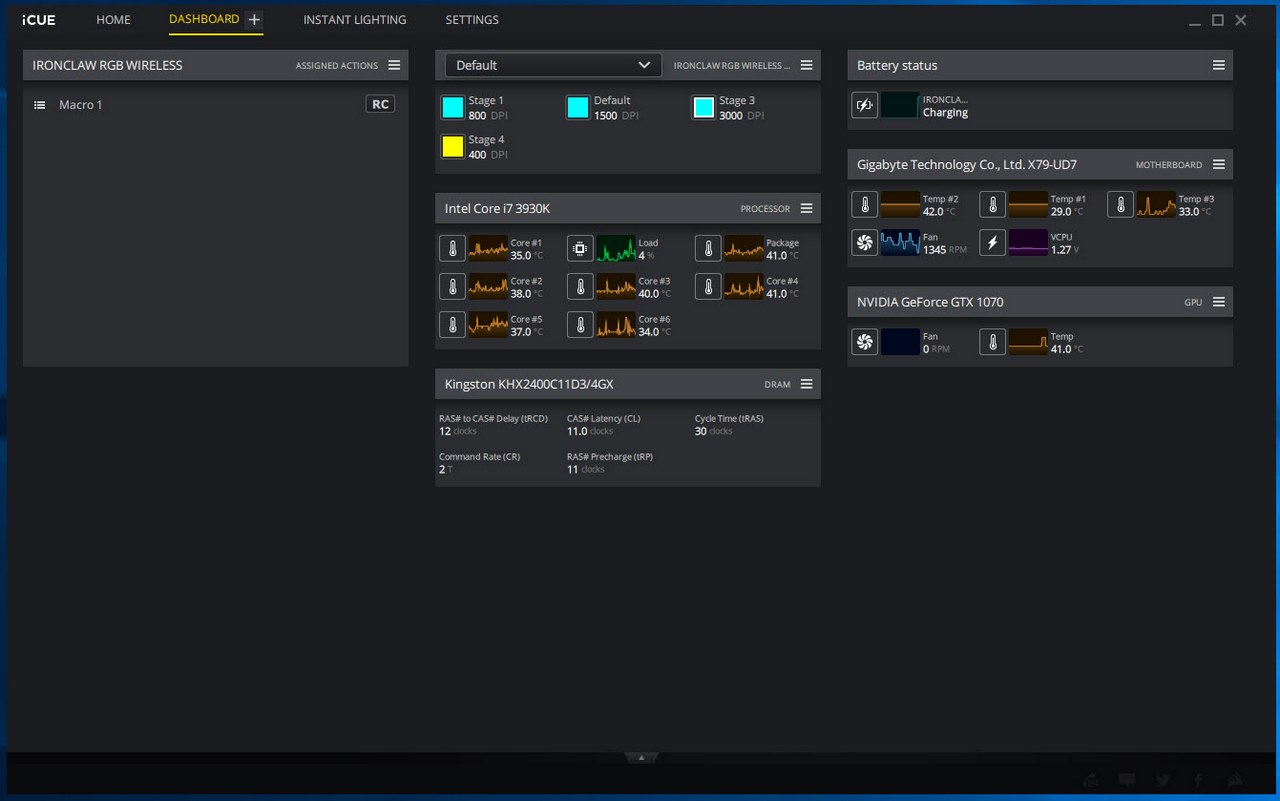Open the SETTINGS tab
The image size is (1280, 801).
coord(472,20)
